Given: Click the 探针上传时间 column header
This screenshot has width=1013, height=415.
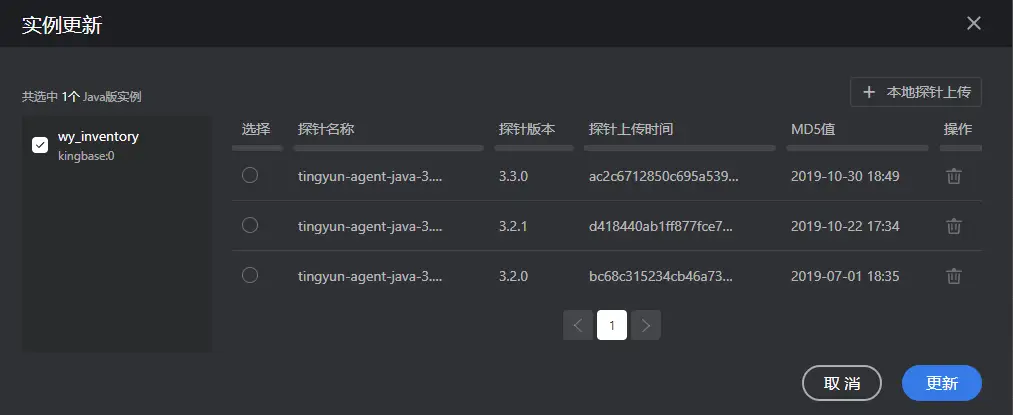Looking at the screenshot, I should point(631,129).
